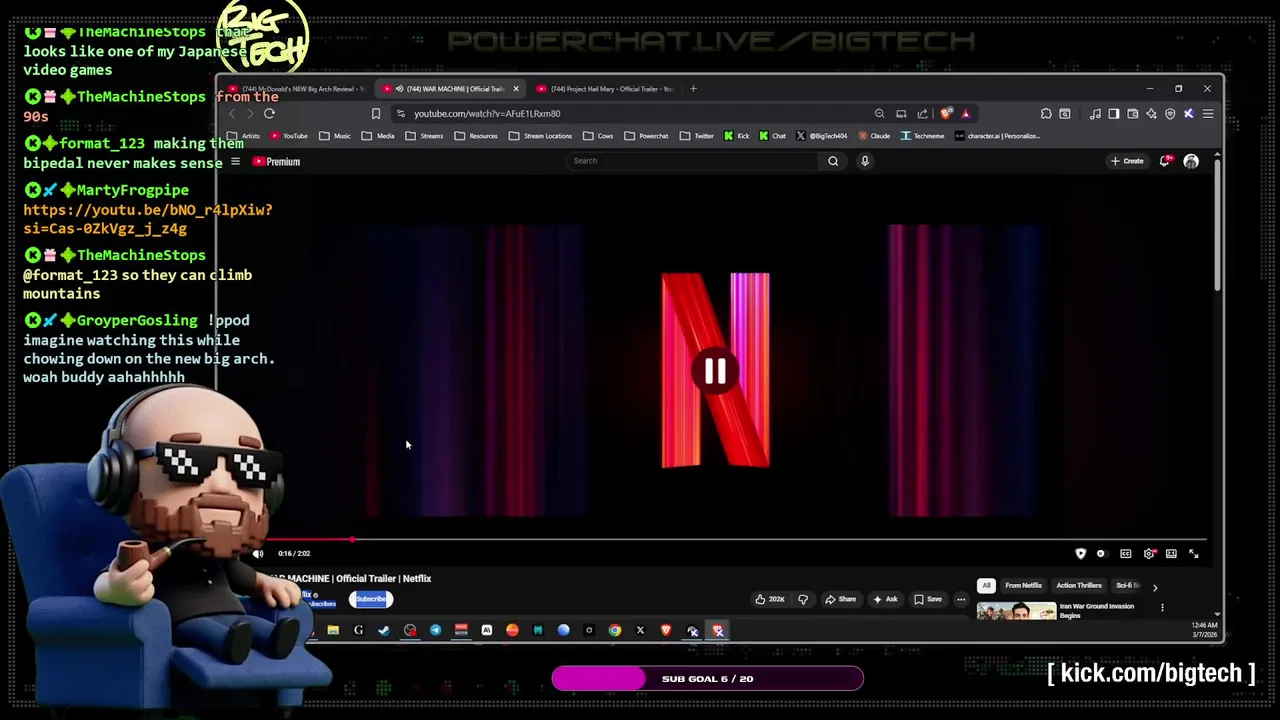Viewport: 1280px width, 720px height.
Task: Reload the current page
Action: point(269,114)
